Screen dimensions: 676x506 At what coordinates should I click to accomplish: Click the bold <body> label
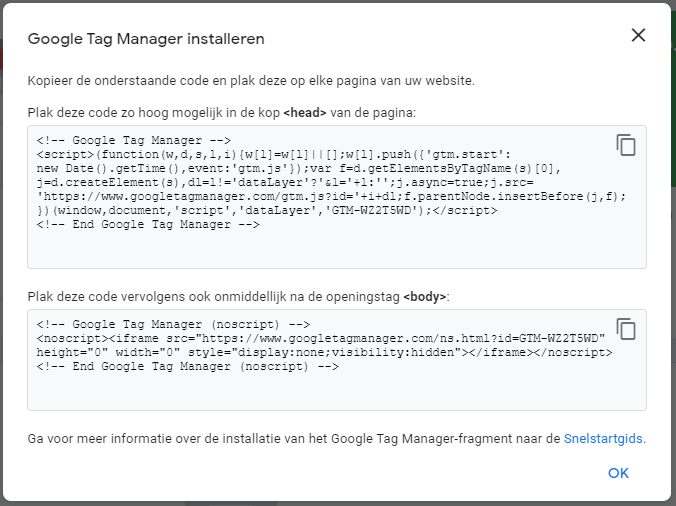coord(425,297)
